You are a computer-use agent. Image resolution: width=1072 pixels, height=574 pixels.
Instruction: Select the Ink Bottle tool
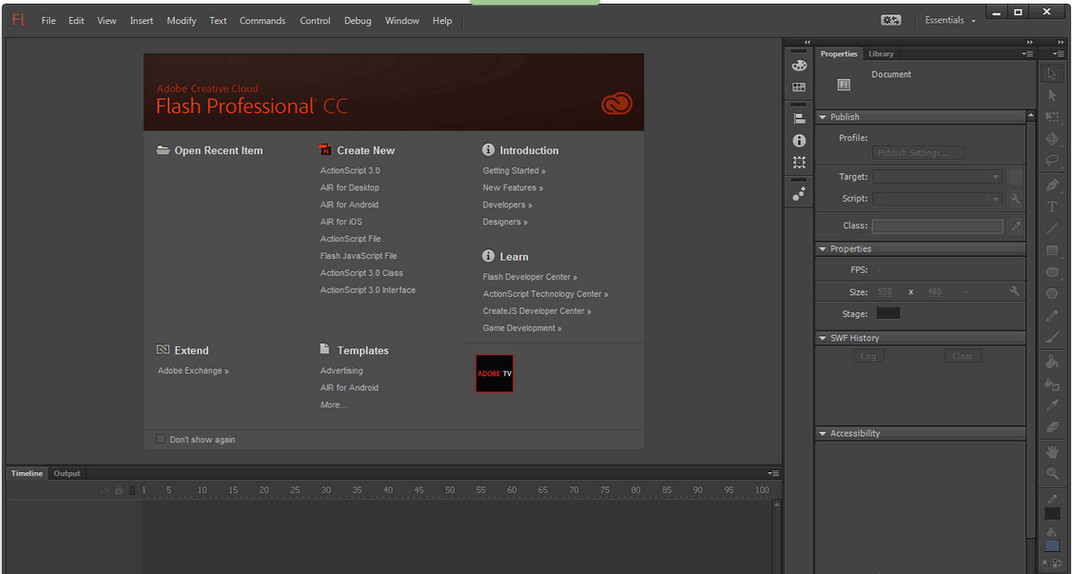coord(1052,384)
